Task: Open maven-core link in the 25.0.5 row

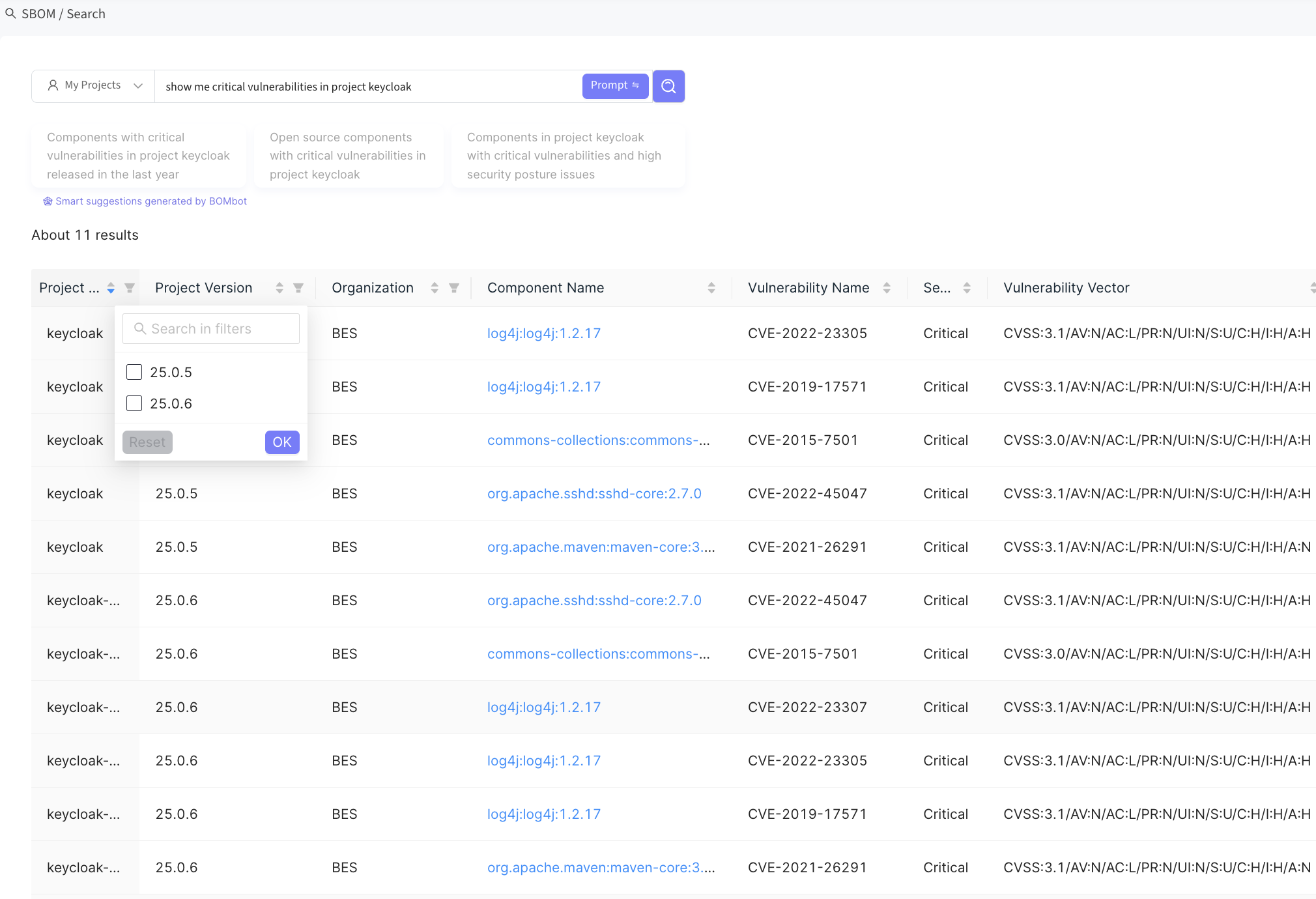Action: [601, 547]
